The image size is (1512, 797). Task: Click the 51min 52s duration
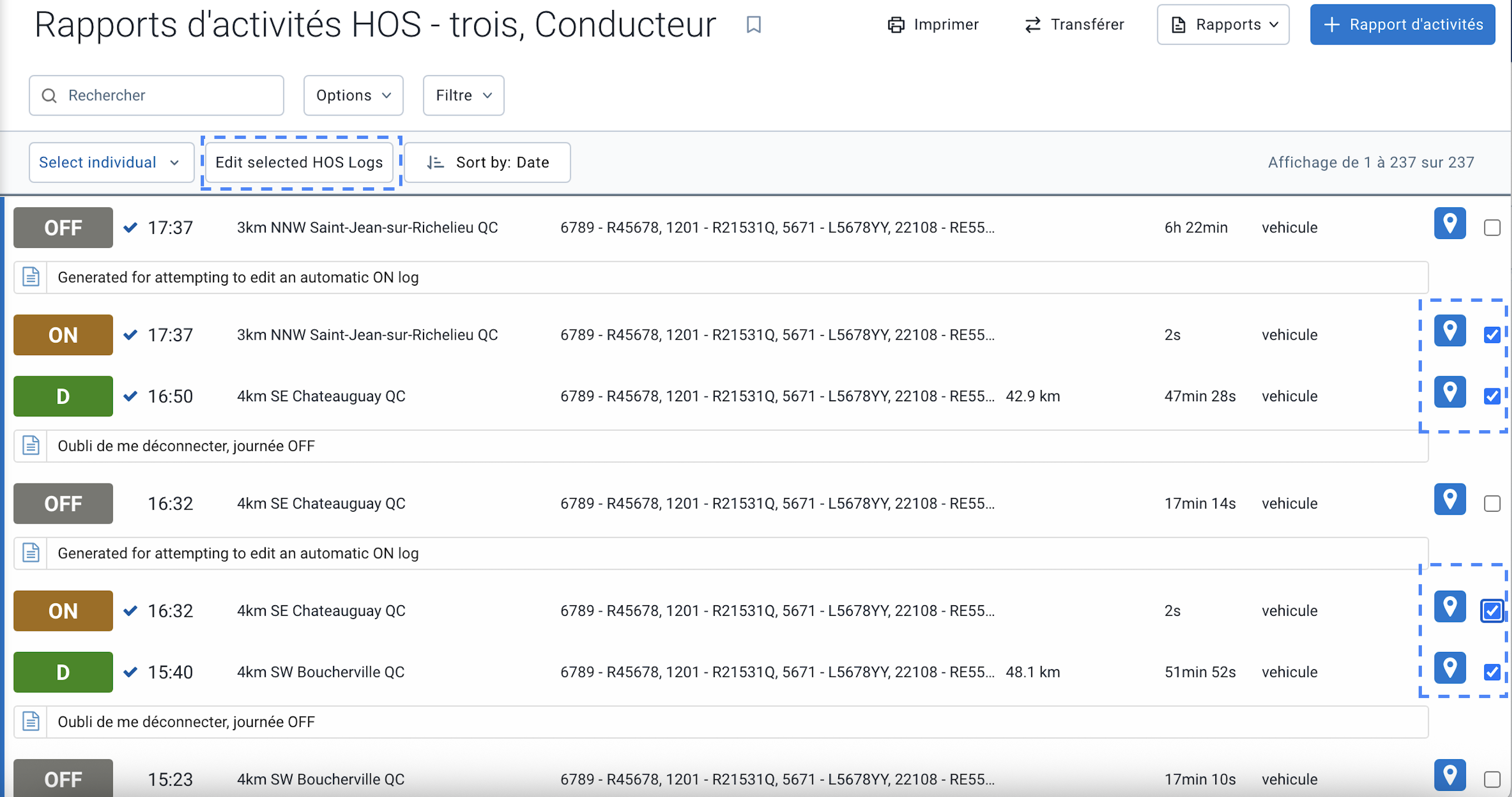pos(1200,672)
